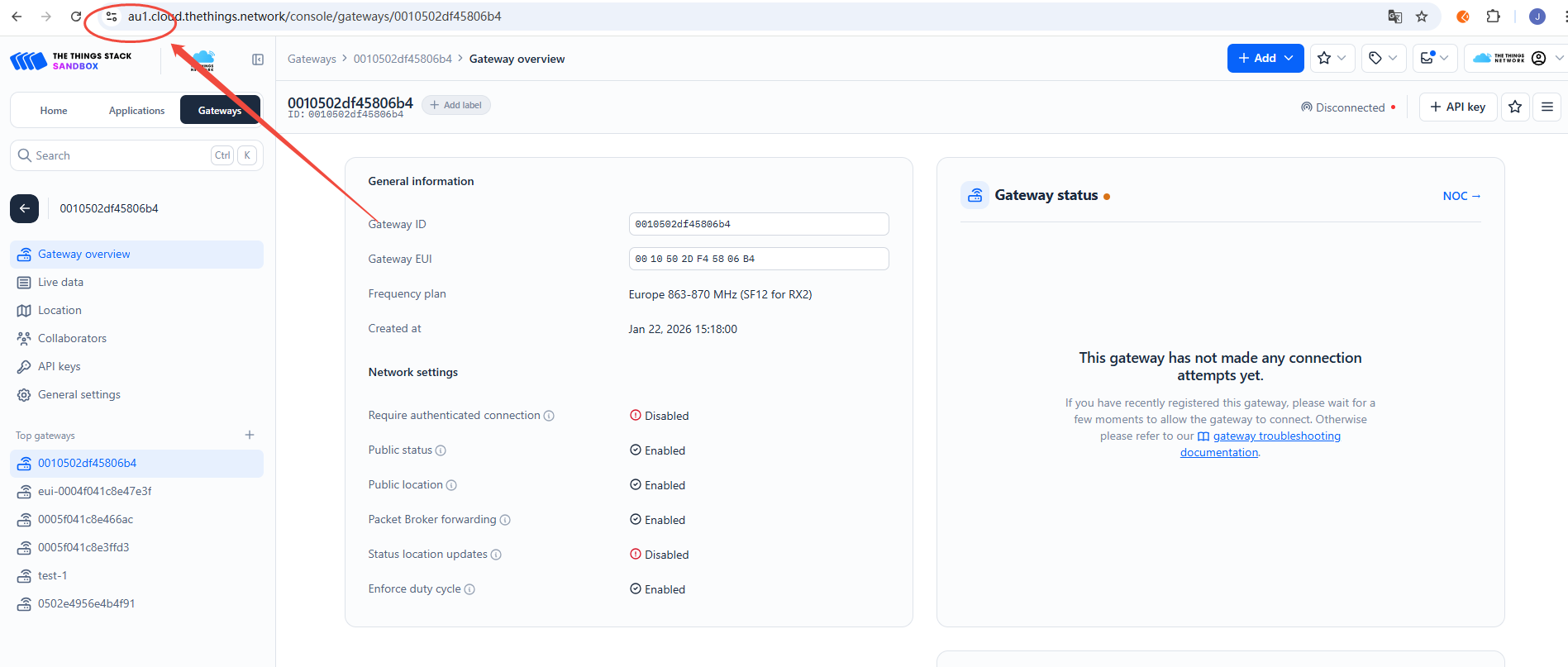The height and width of the screenshot is (667, 1568).
Task: Expand the Add dropdown button
Action: click(1265, 58)
